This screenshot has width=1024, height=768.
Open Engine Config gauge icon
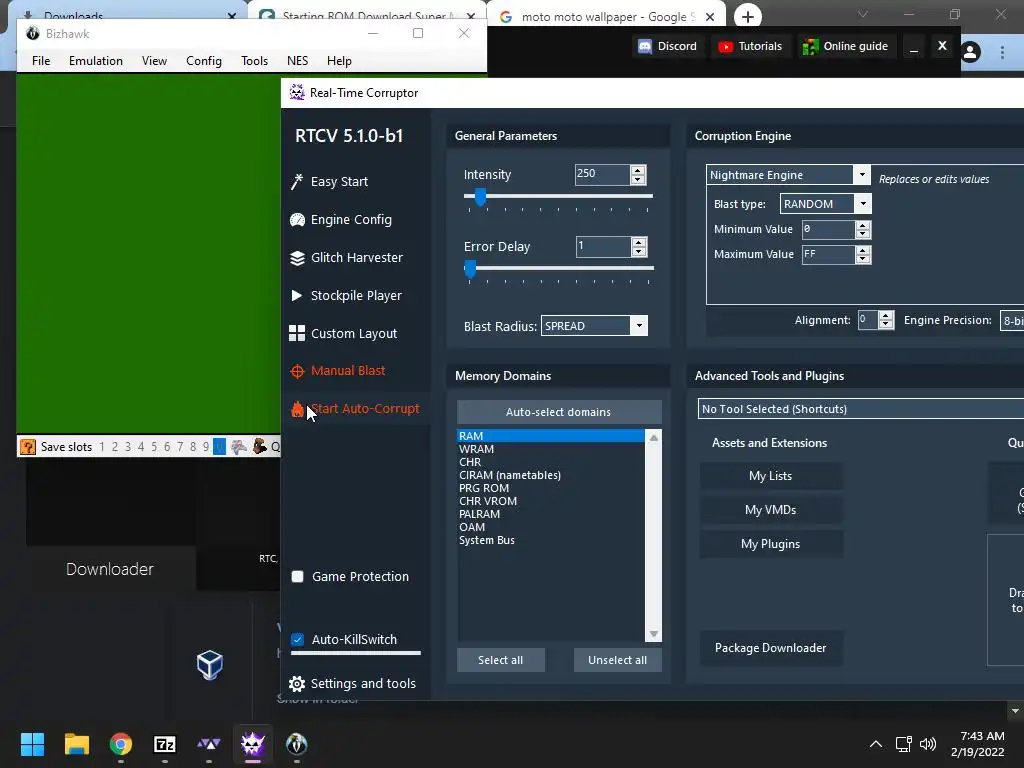coord(297,220)
